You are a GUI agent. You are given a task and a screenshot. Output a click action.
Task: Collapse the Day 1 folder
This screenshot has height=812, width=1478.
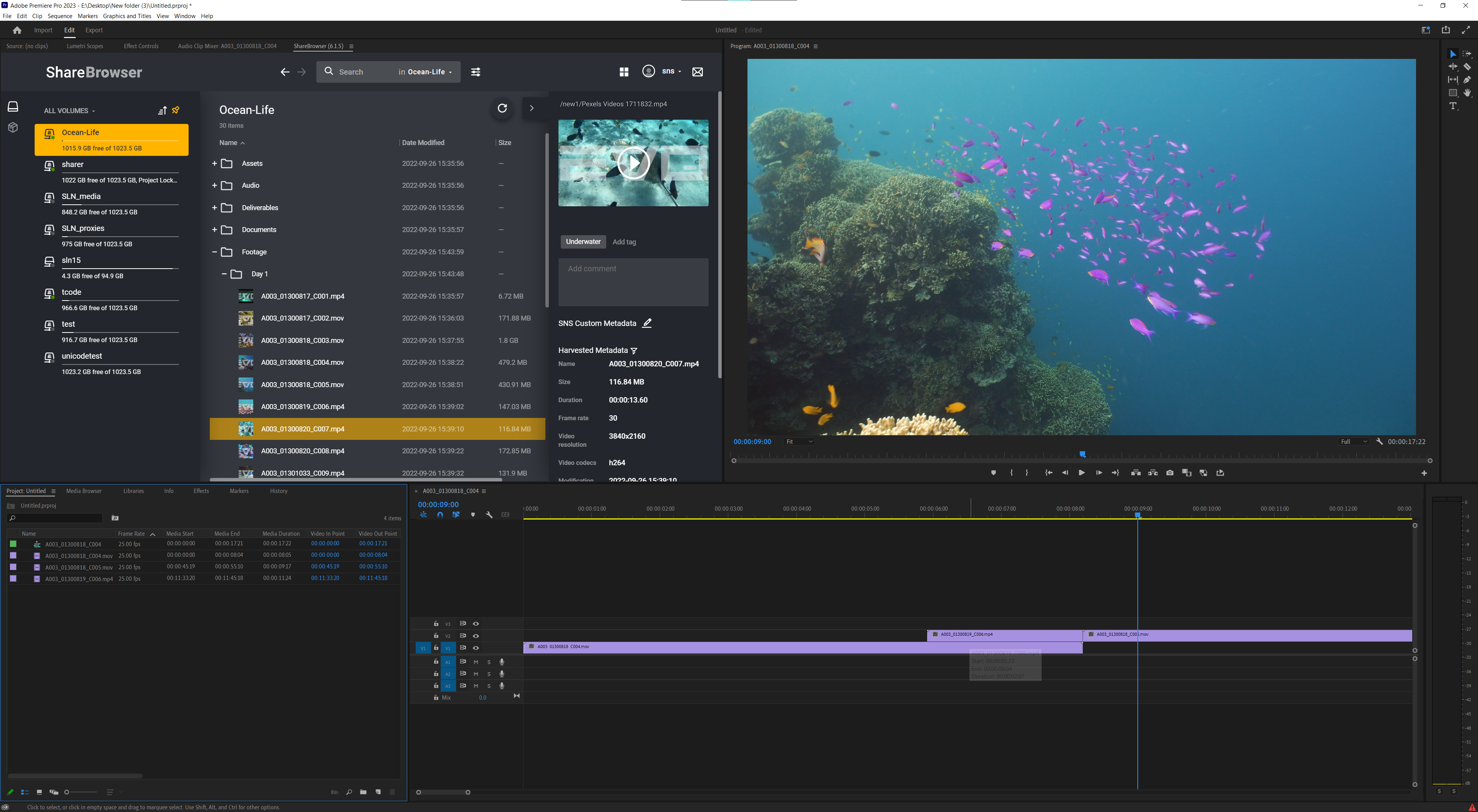coord(224,274)
